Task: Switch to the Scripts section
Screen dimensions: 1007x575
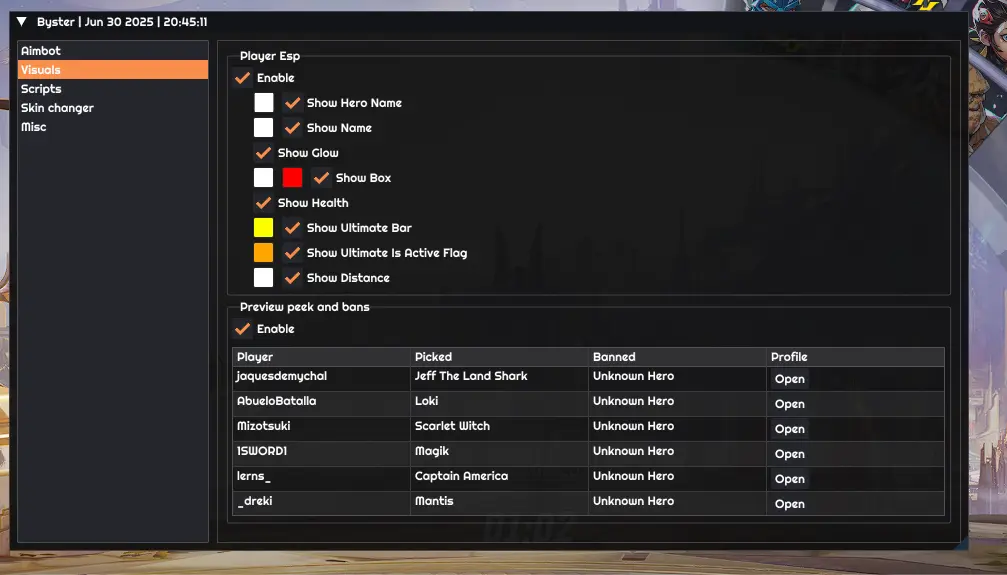Action: coord(41,89)
